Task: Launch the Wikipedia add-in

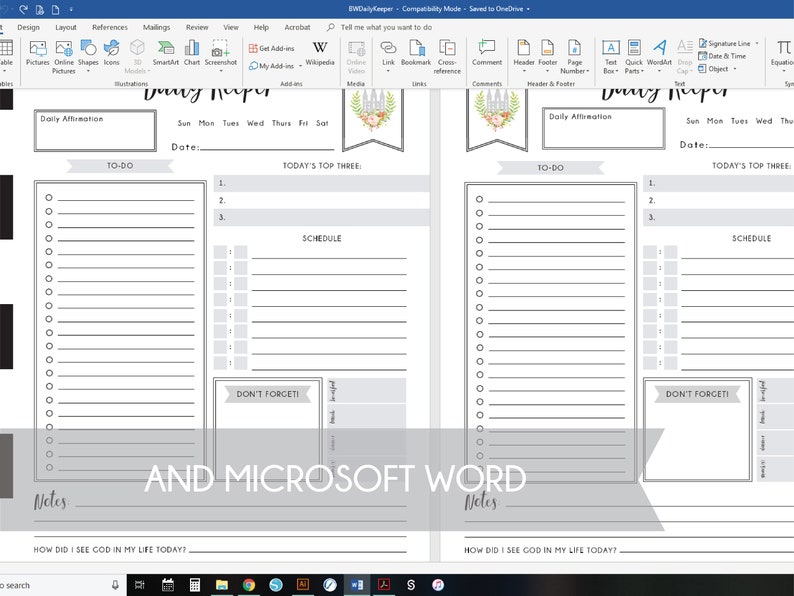Action: (320, 53)
